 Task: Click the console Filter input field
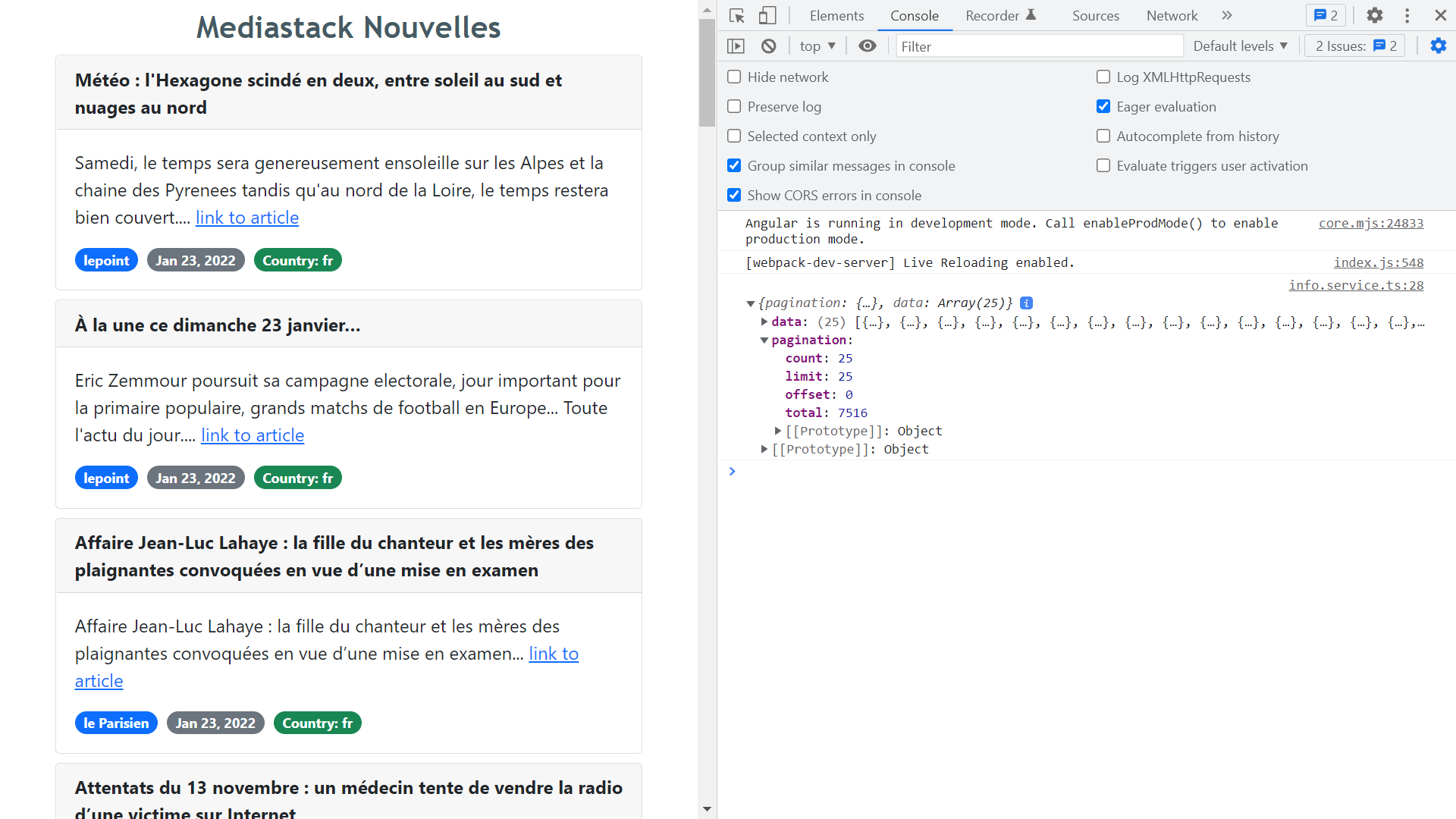(x=1039, y=46)
